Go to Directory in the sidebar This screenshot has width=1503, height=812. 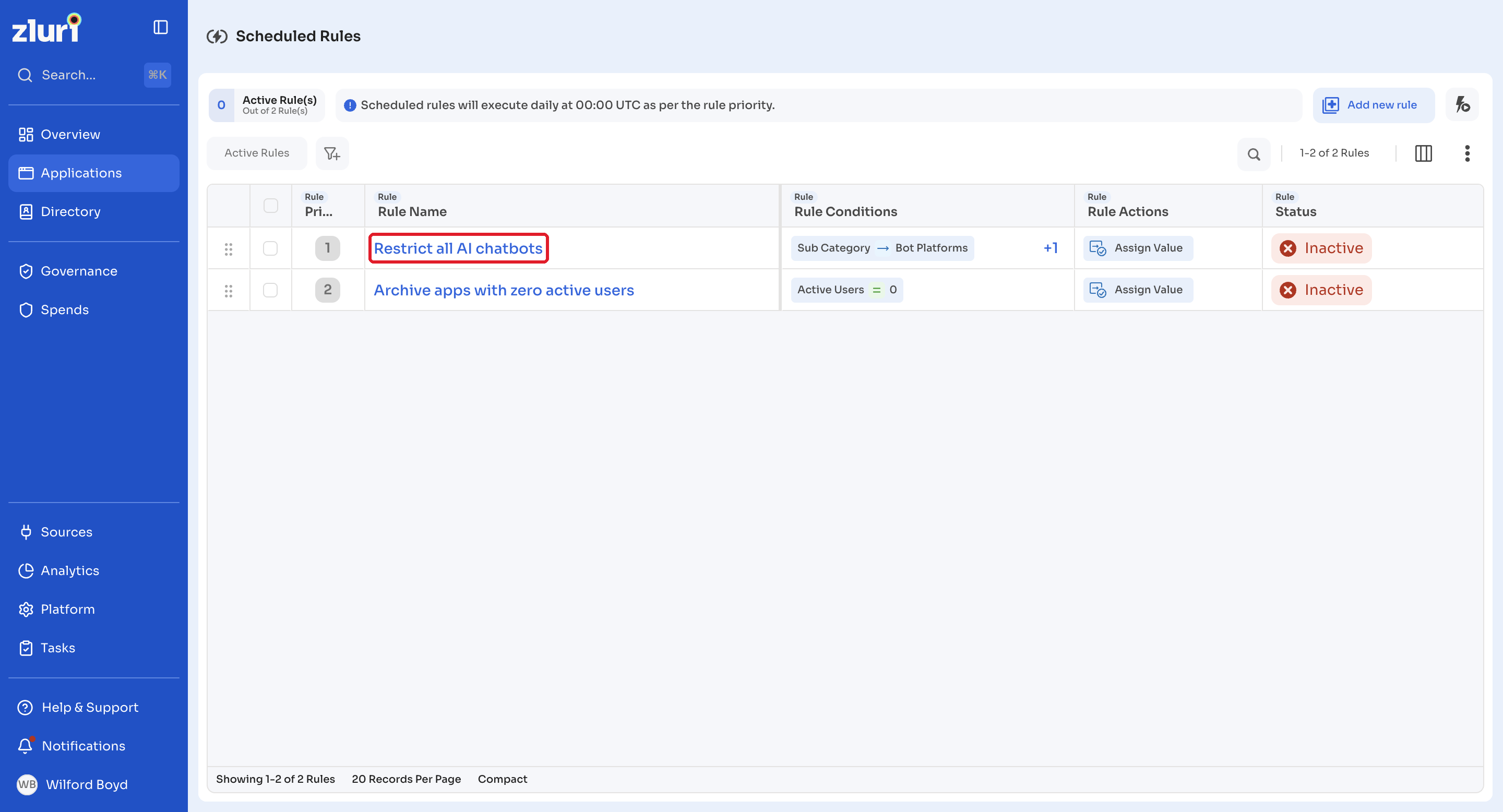tap(94, 212)
